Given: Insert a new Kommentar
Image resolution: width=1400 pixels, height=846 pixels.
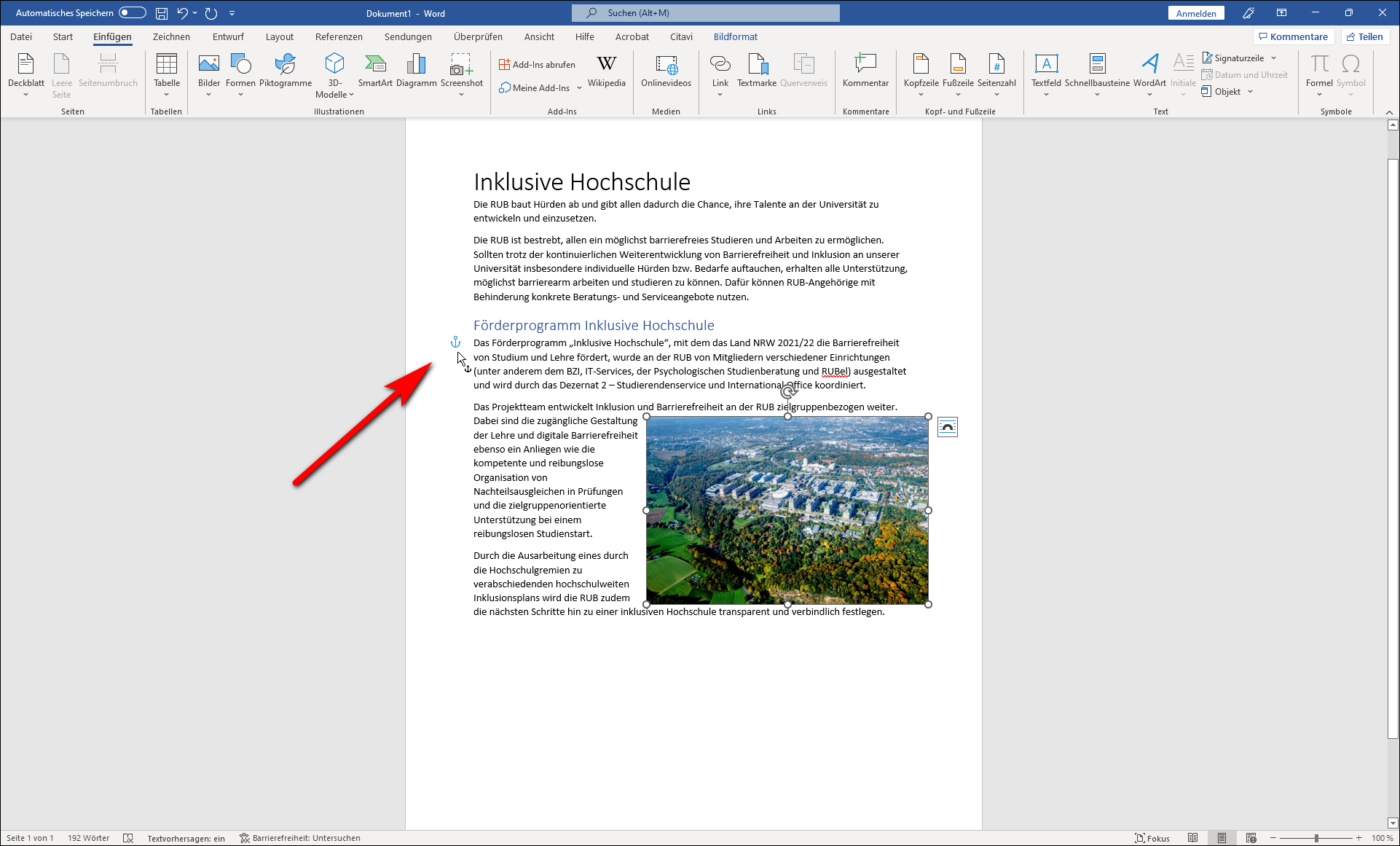Looking at the screenshot, I should pos(865,71).
